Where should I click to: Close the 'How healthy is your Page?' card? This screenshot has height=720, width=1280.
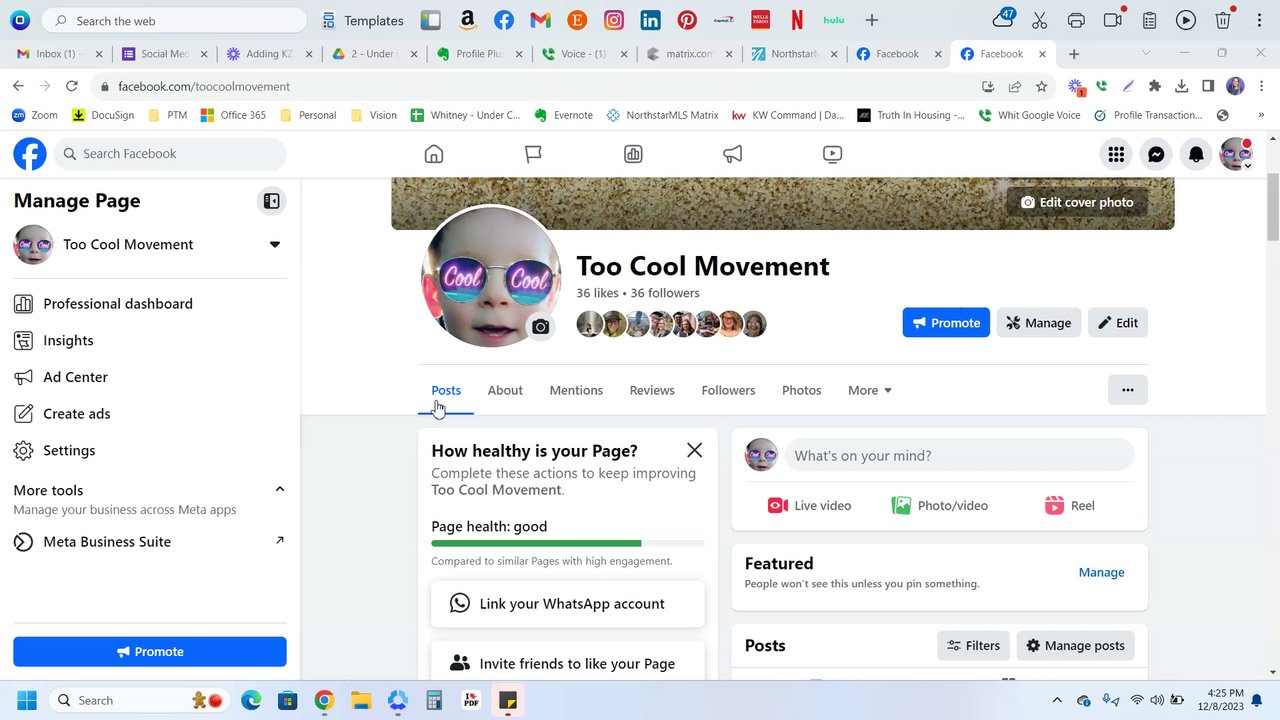(x=694, y=450)
